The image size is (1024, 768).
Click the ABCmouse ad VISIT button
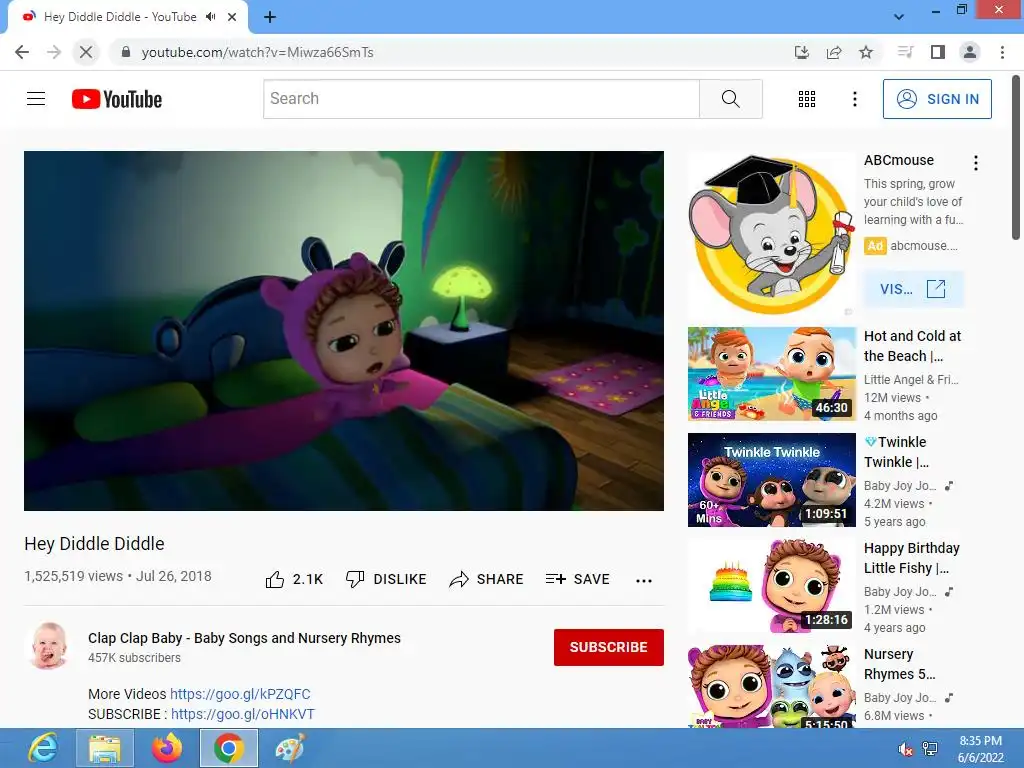913,289
